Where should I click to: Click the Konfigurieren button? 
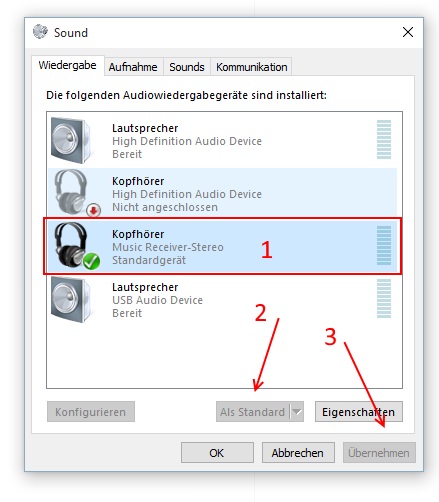91,412
